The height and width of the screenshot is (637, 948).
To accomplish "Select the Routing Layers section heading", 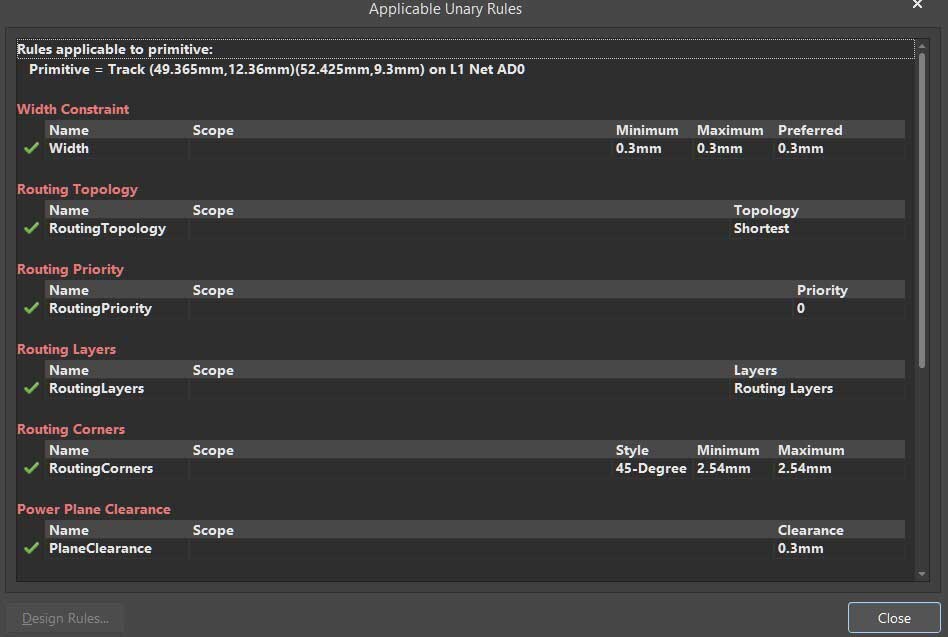I will pyautogui.click(x=66, y=349).
